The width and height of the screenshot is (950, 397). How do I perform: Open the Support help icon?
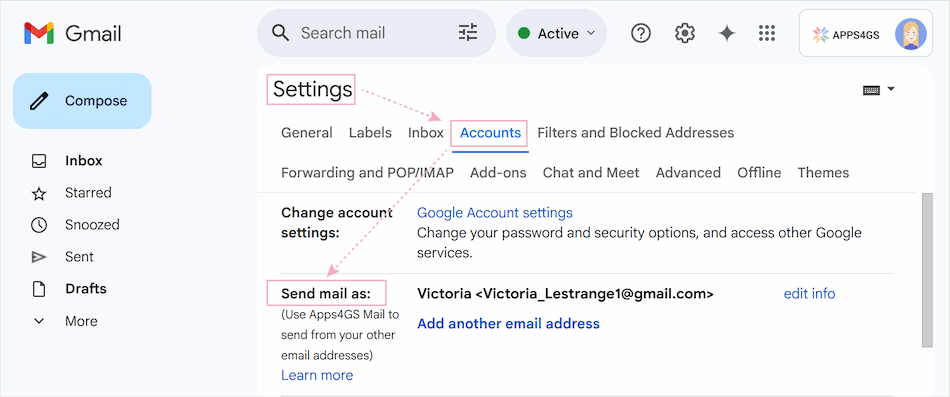point(640,33)
